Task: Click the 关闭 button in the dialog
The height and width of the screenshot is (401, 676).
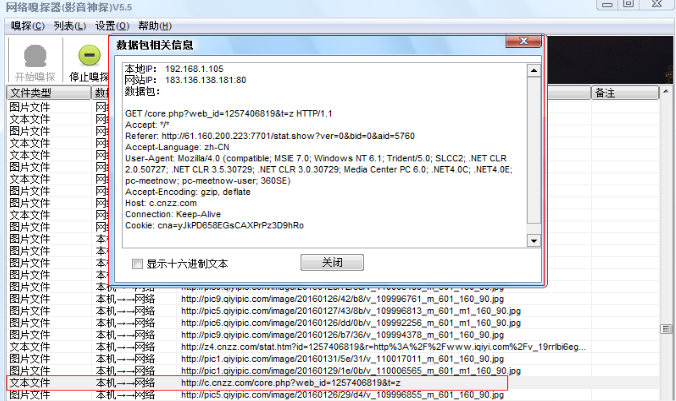Action: (332, 262)
